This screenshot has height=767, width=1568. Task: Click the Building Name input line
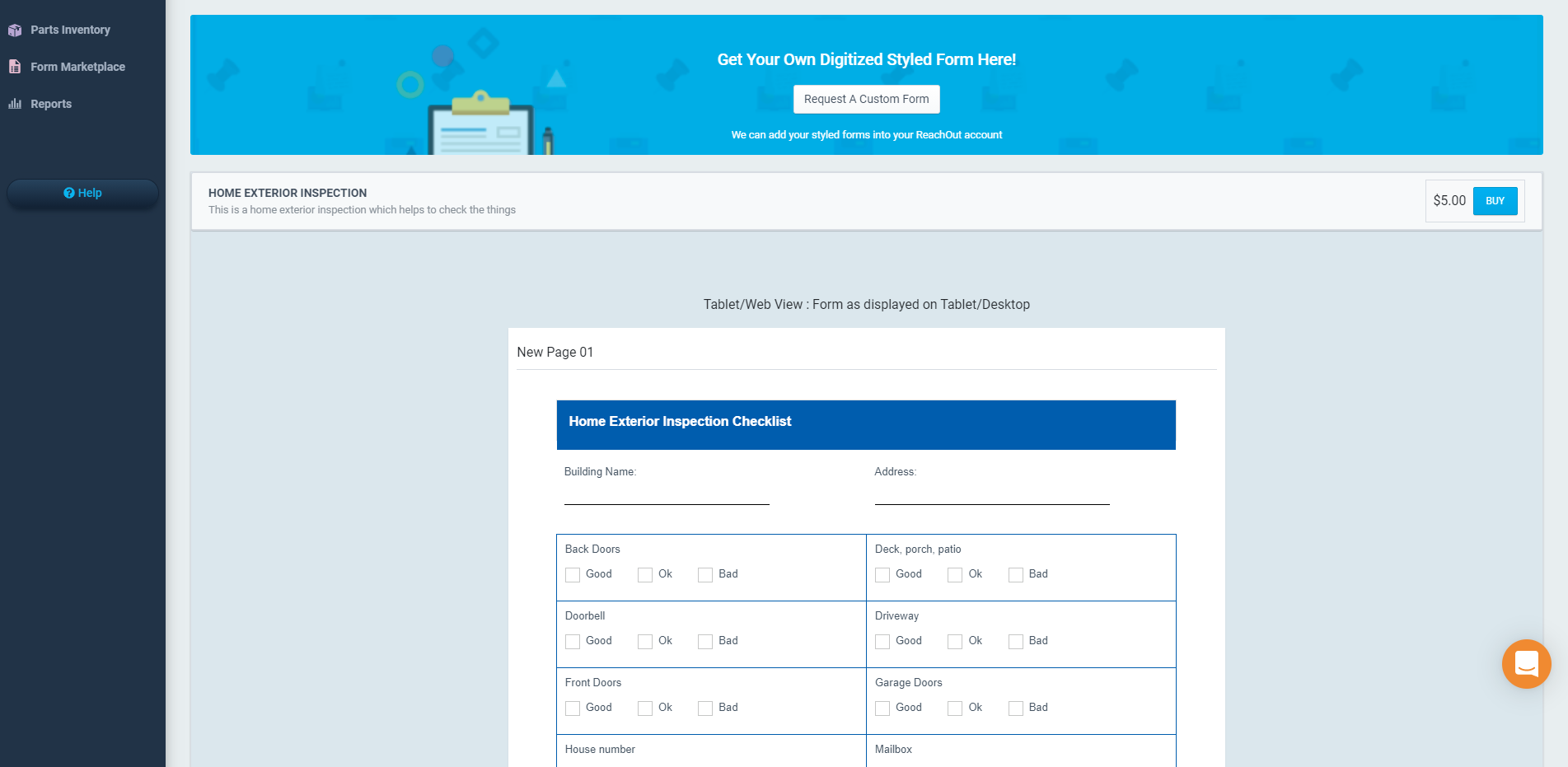coord(666,498)
